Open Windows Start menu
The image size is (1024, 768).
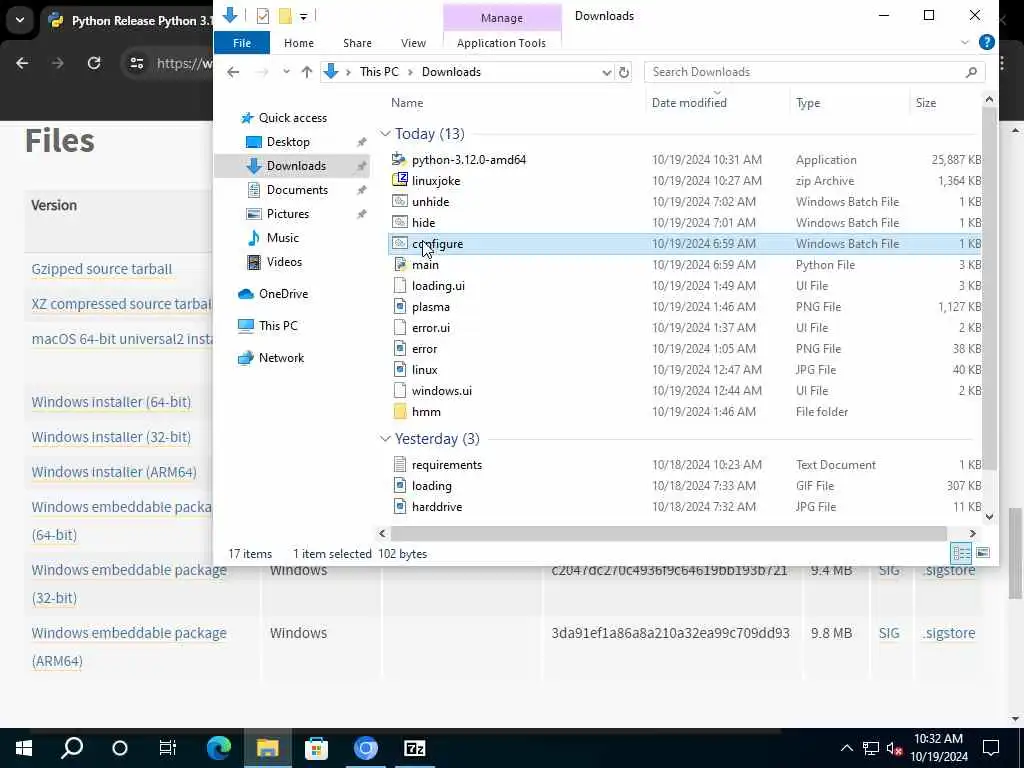tap(24, 748)
